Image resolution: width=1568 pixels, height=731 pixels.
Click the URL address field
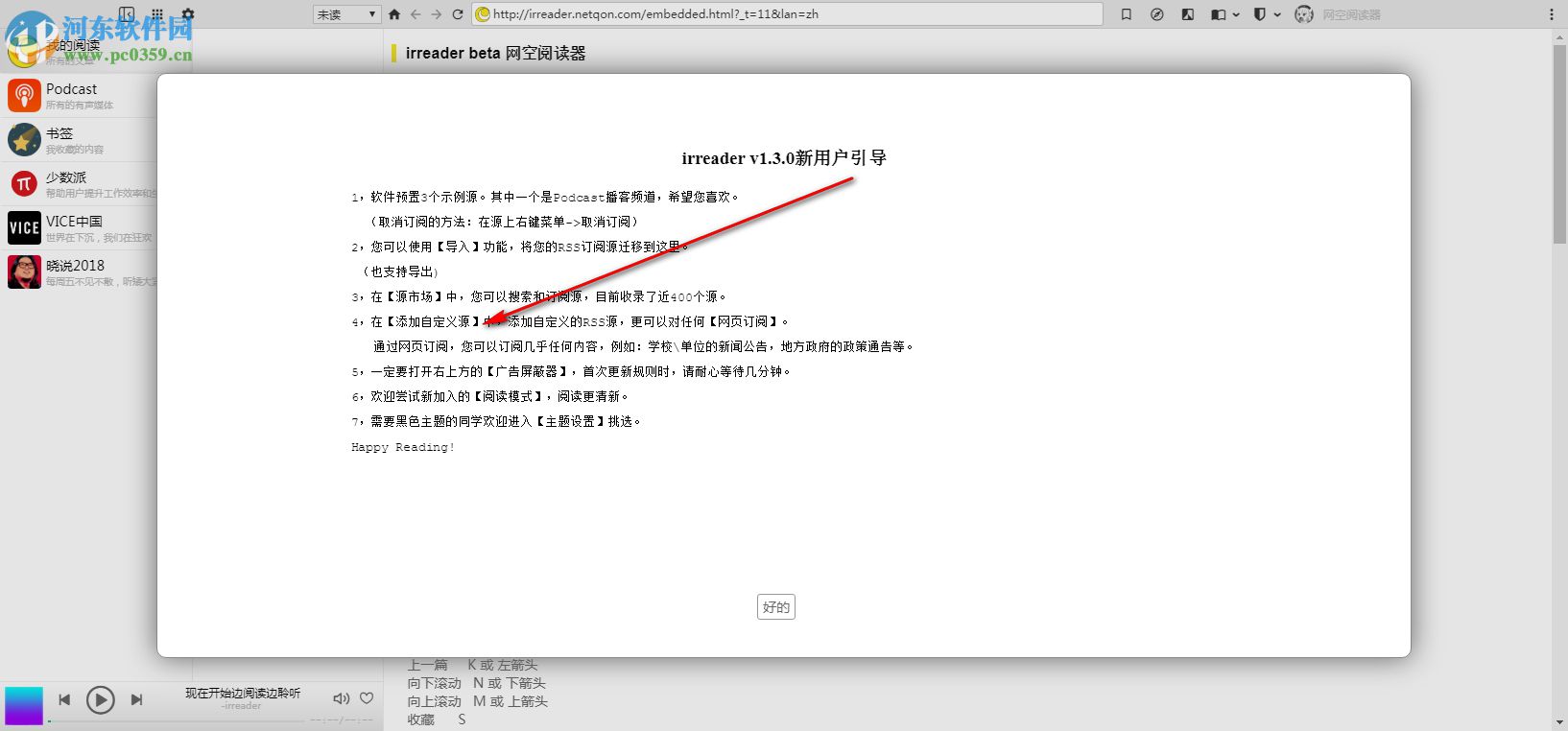click(788, 14)
